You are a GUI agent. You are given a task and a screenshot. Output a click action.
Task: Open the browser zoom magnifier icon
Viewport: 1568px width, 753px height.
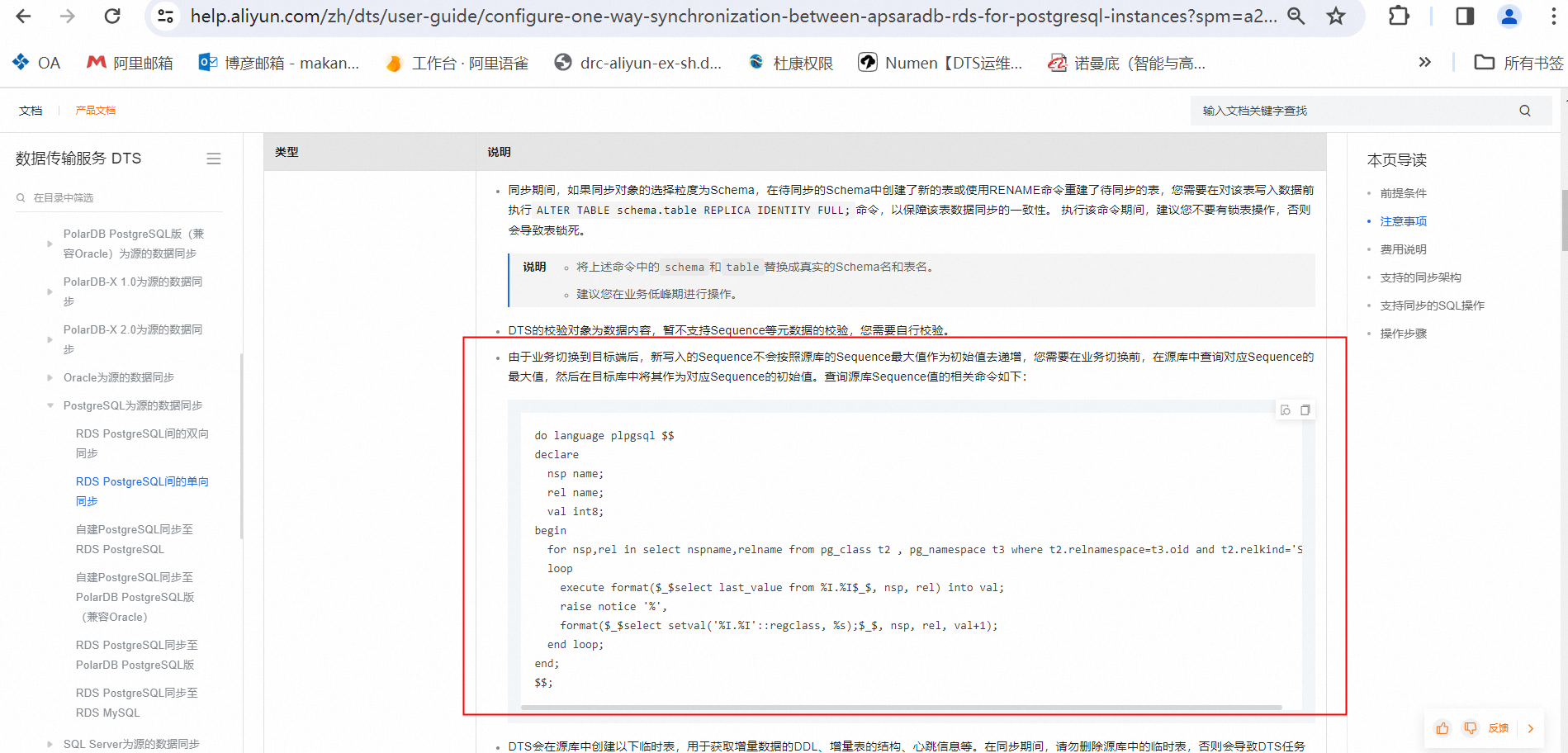[x=1296, y=16]
